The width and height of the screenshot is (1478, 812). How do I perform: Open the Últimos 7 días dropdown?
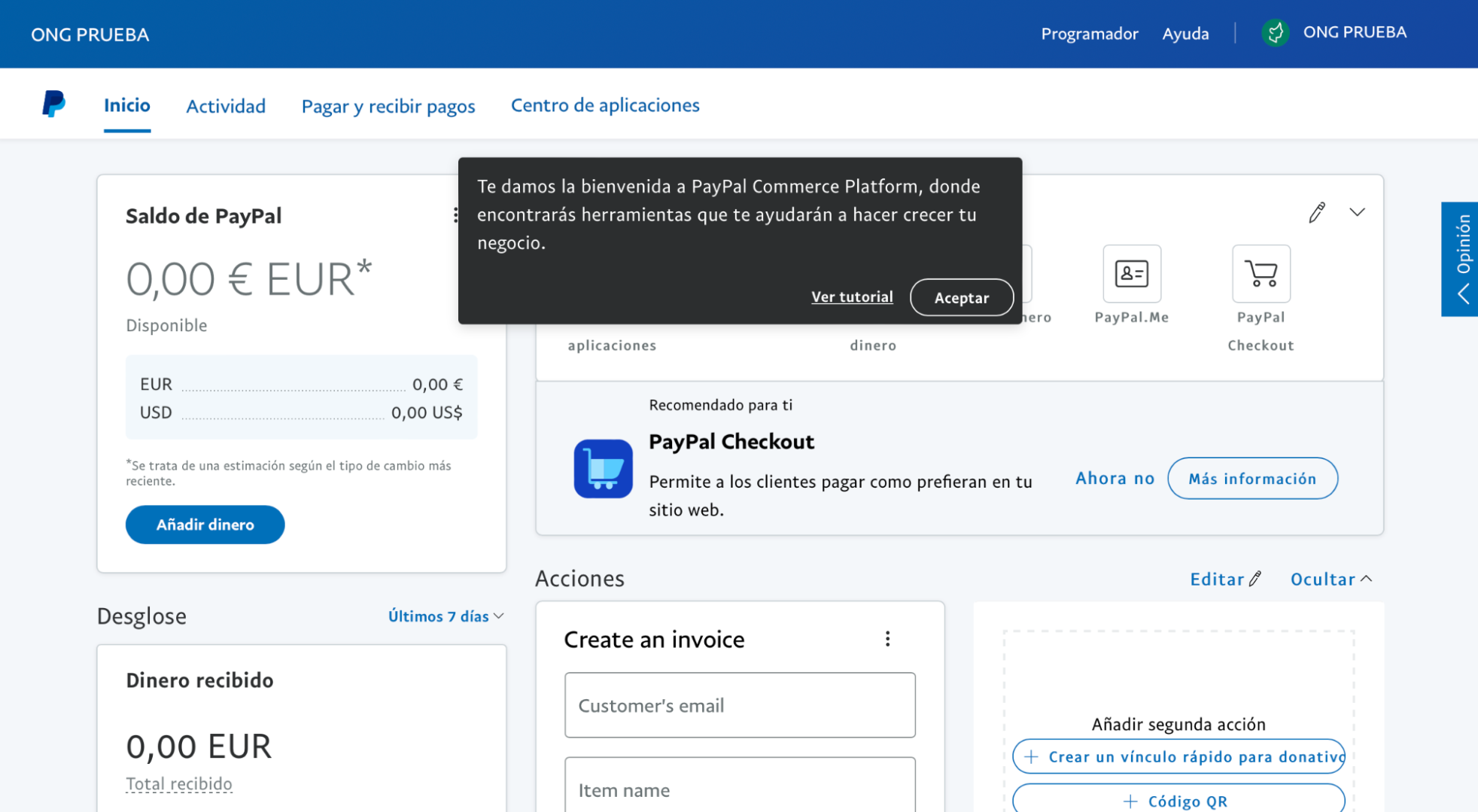446,616
